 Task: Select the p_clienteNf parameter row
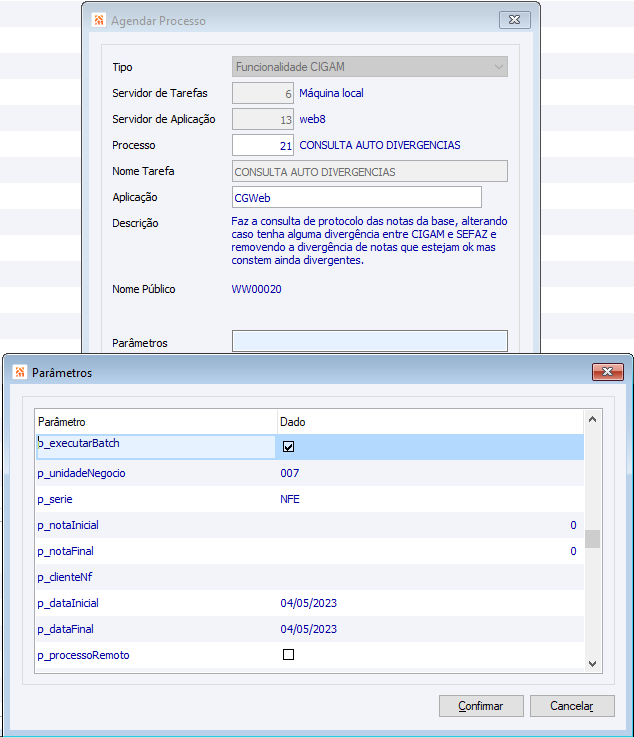310,577
